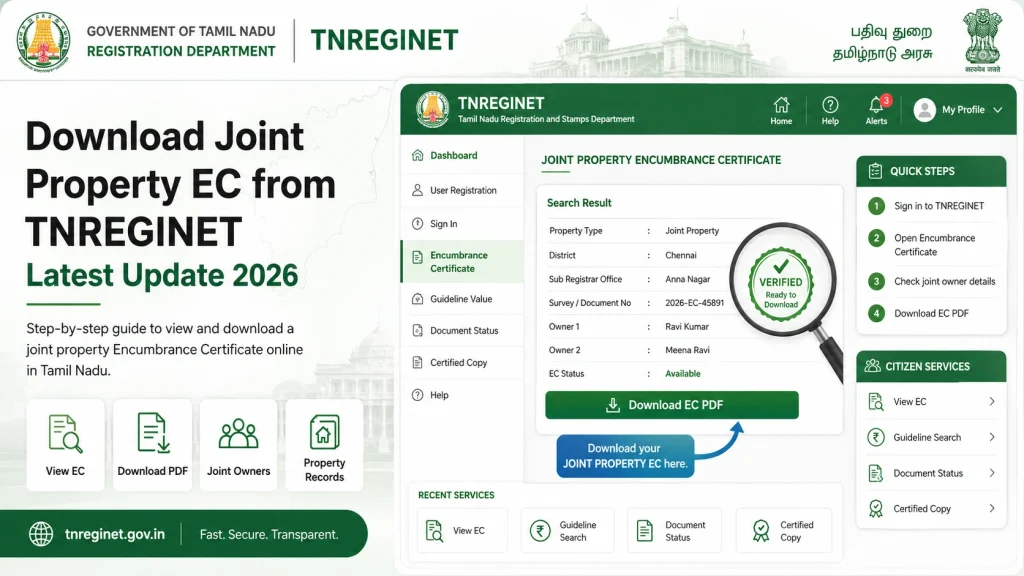Screen dimensions: 1024x576
Task: Click rupee icon beside Guideline Search in Citizen Services
Action: (x=876, y=437)
